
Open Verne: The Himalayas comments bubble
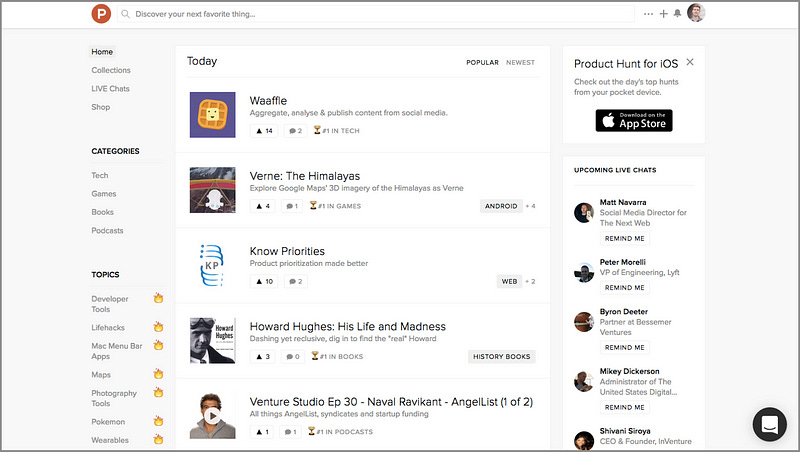[x=292, y=206]
